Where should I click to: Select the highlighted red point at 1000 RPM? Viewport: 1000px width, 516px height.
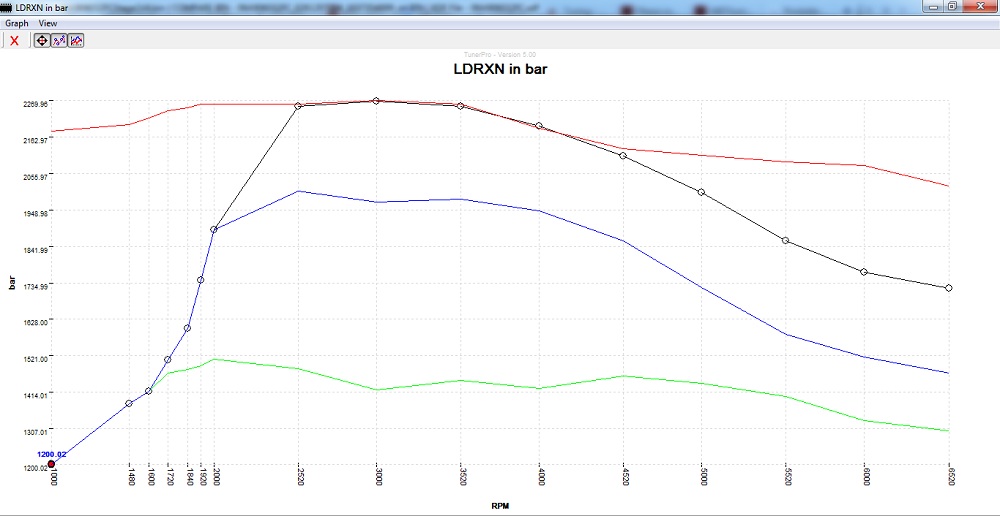click(51, 464)
